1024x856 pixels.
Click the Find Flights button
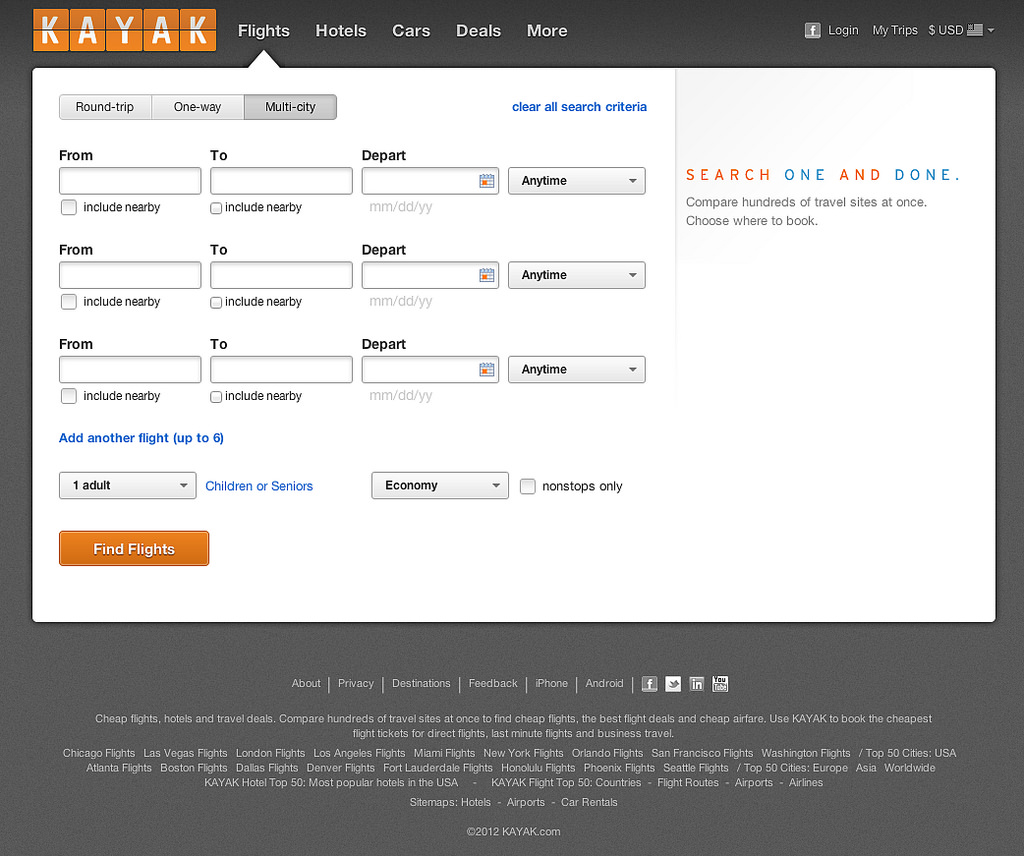coord(133,548)
